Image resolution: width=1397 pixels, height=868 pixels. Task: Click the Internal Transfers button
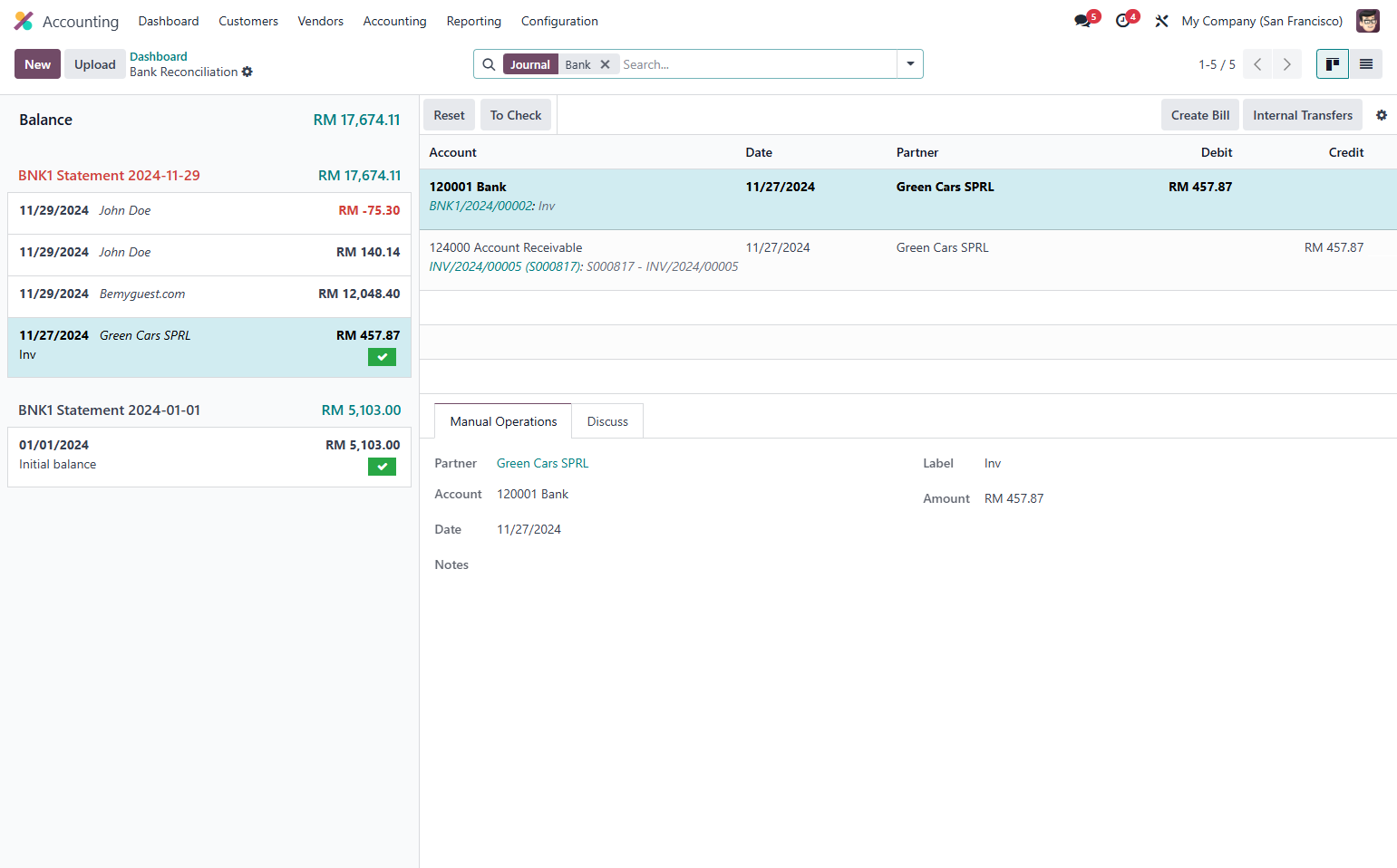click(1303, 115)
